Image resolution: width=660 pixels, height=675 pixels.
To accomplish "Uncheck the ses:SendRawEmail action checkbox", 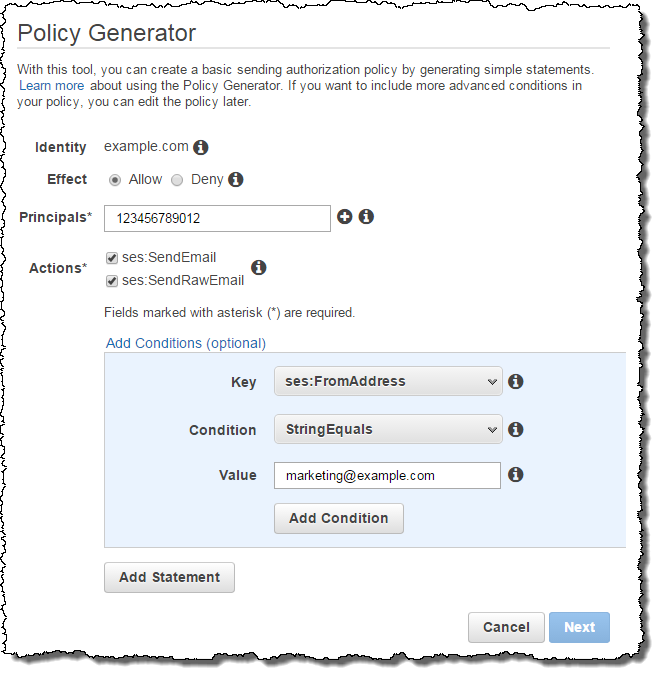I will 112,281.
